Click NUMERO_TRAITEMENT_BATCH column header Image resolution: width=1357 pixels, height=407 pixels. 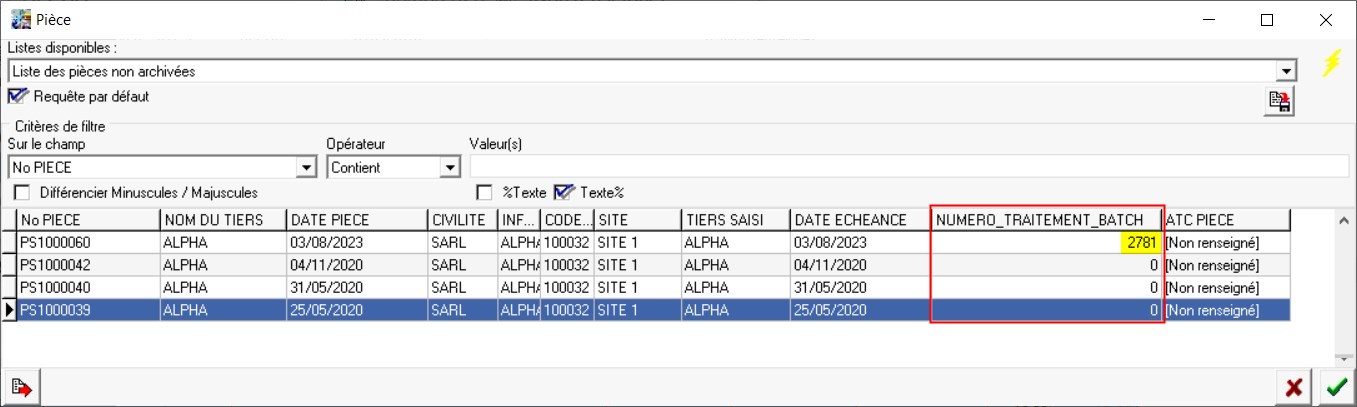1045,220
